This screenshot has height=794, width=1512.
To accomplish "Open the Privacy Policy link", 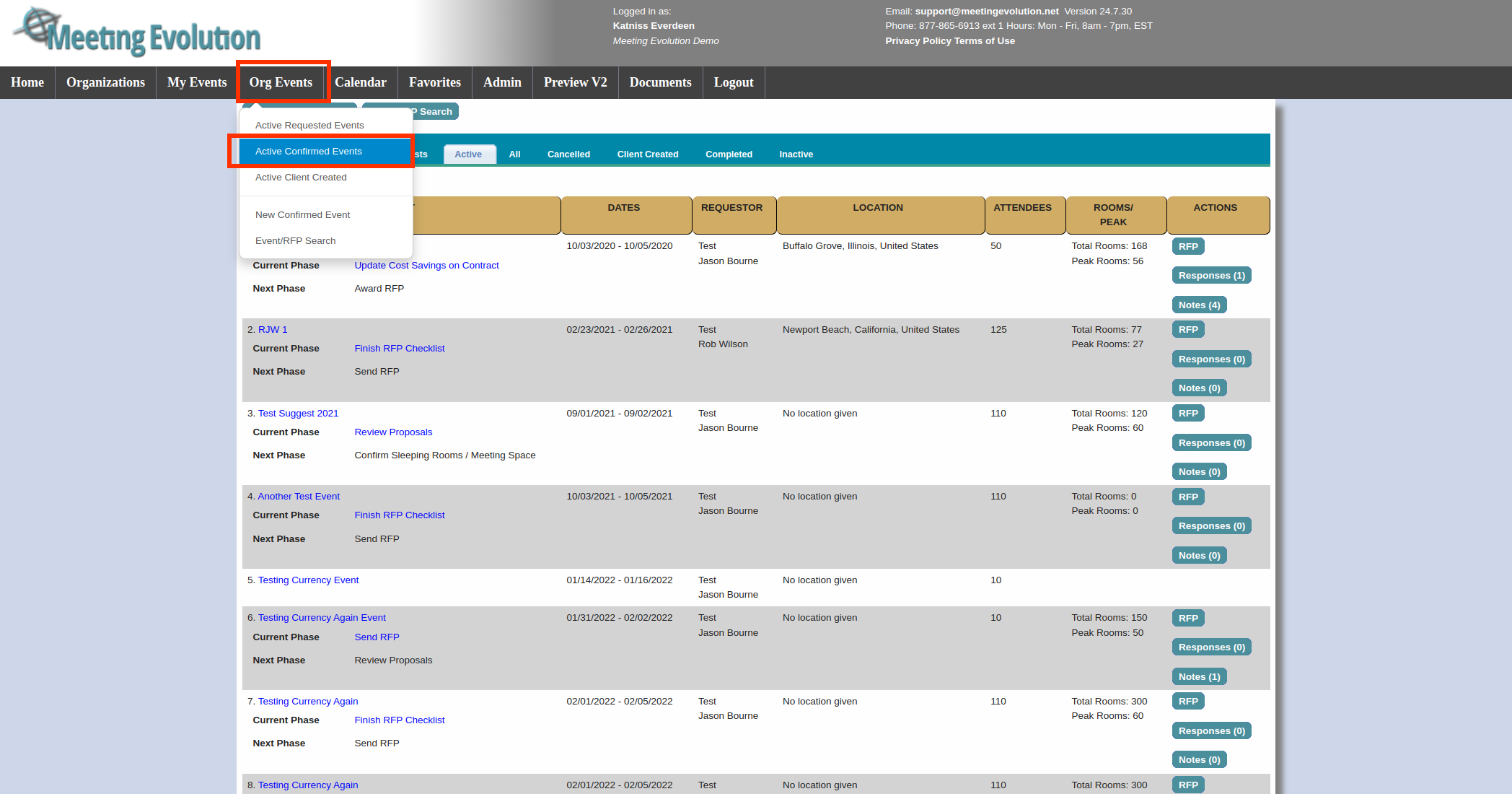I will 914,40.
